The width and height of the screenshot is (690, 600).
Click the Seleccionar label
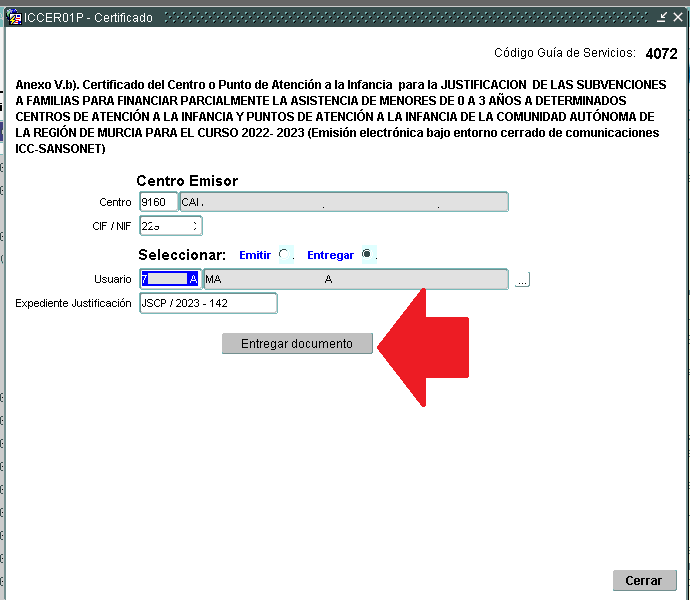182,255
